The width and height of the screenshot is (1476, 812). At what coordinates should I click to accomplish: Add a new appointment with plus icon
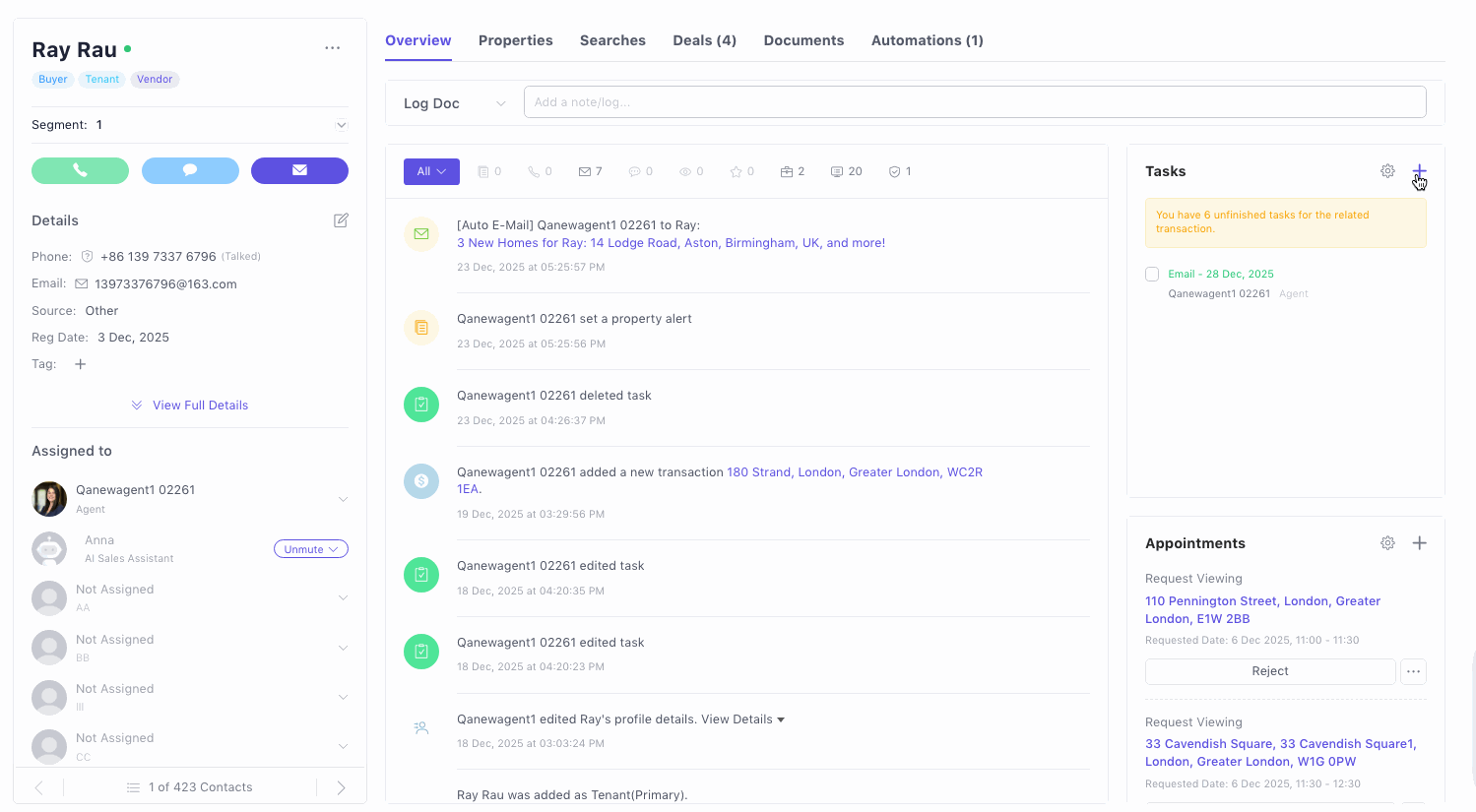(x=1419, y=543)
